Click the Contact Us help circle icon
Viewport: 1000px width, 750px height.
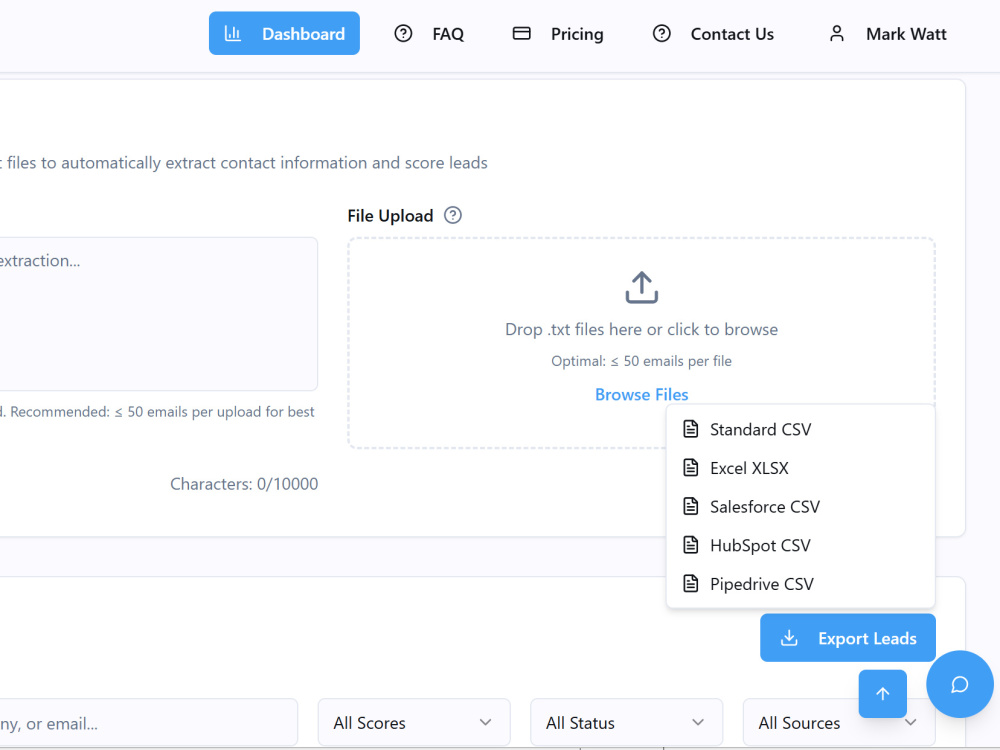click(661, 33)
